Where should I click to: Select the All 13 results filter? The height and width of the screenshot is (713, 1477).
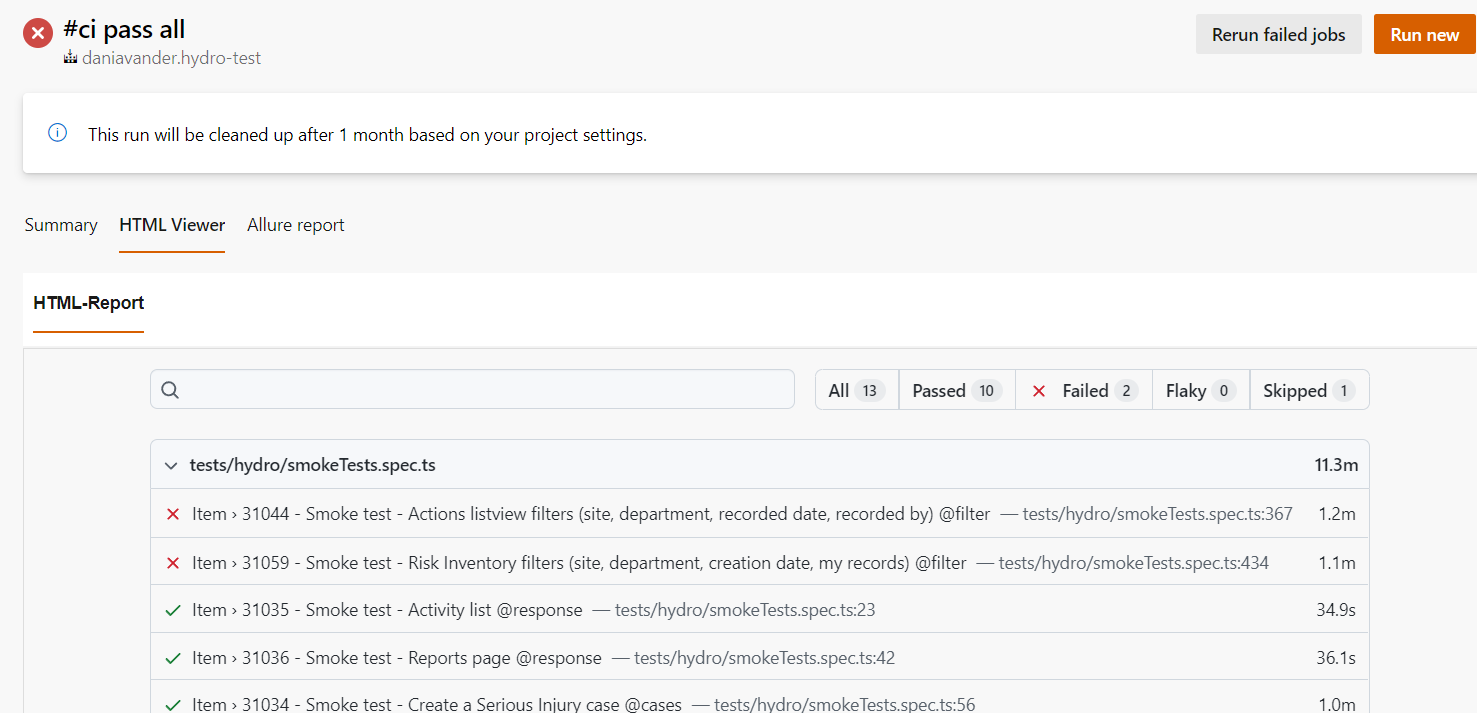pyautogui.click(x=855, y=390)
